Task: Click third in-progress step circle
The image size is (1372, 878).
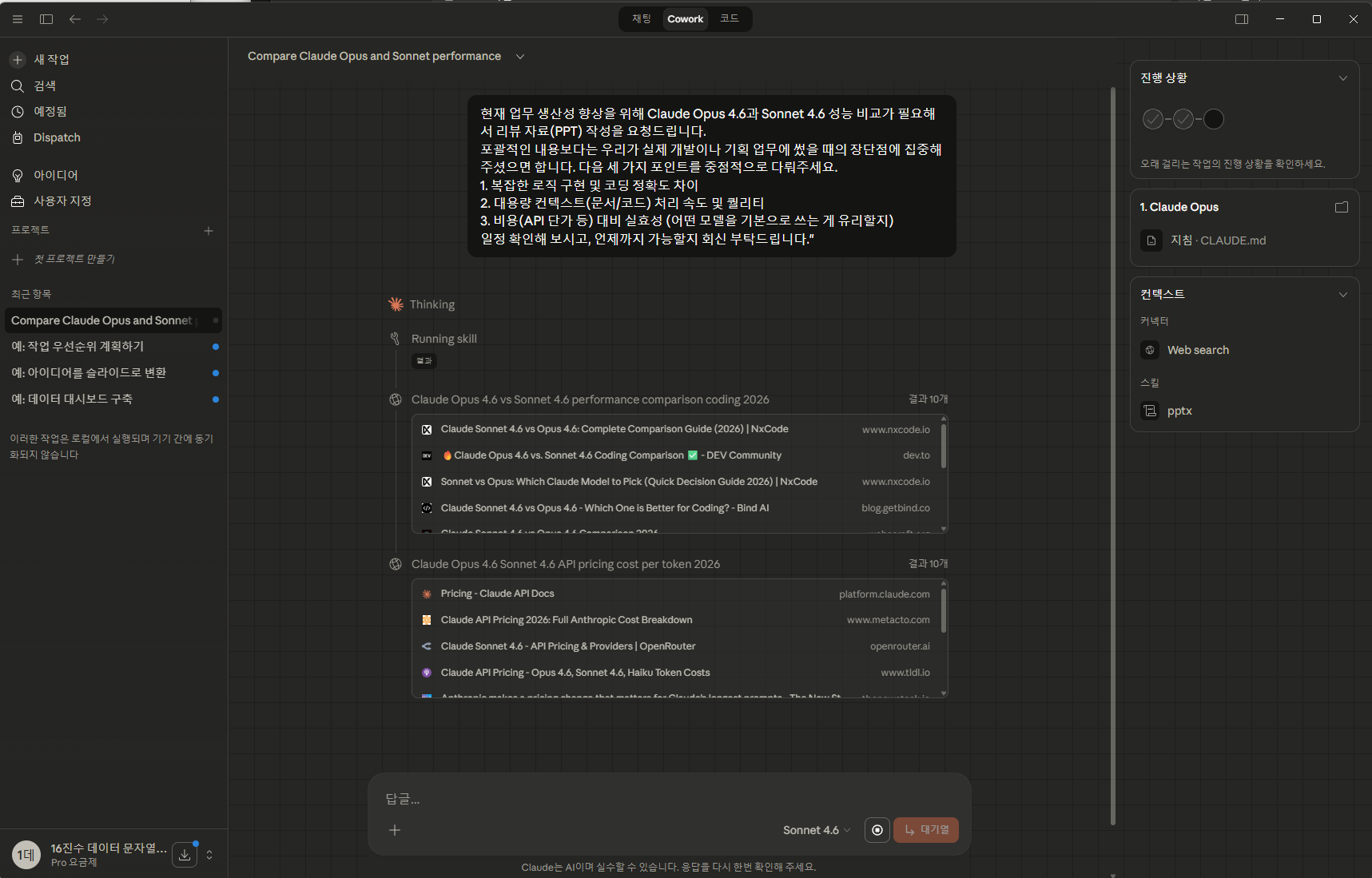Action: [1214, 119]
